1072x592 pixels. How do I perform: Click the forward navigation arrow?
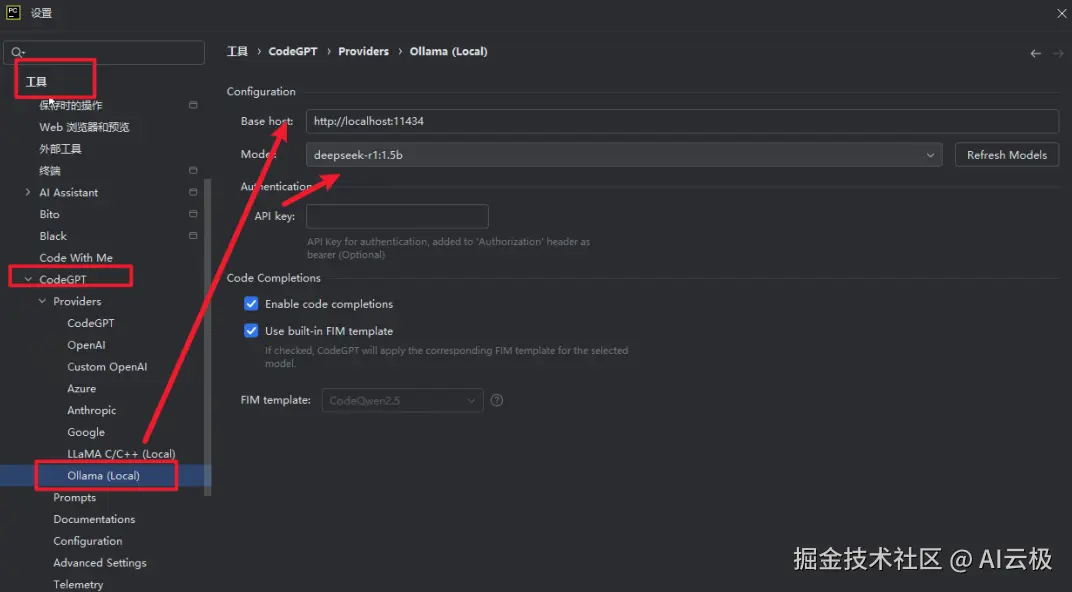(x=1058, y=53)
